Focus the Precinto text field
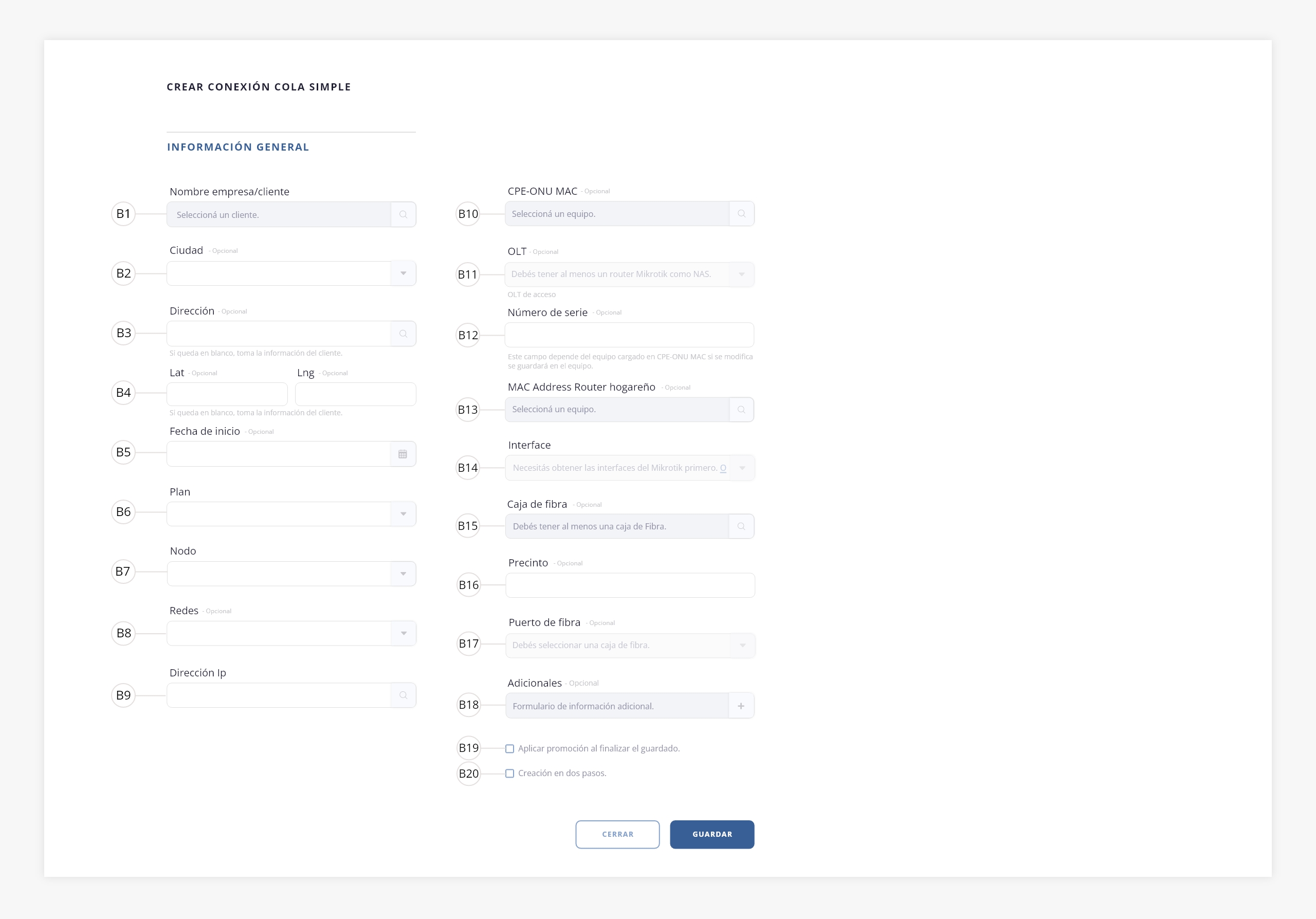The width and height of the screenshot is (1316, 919). click(629, 585)
